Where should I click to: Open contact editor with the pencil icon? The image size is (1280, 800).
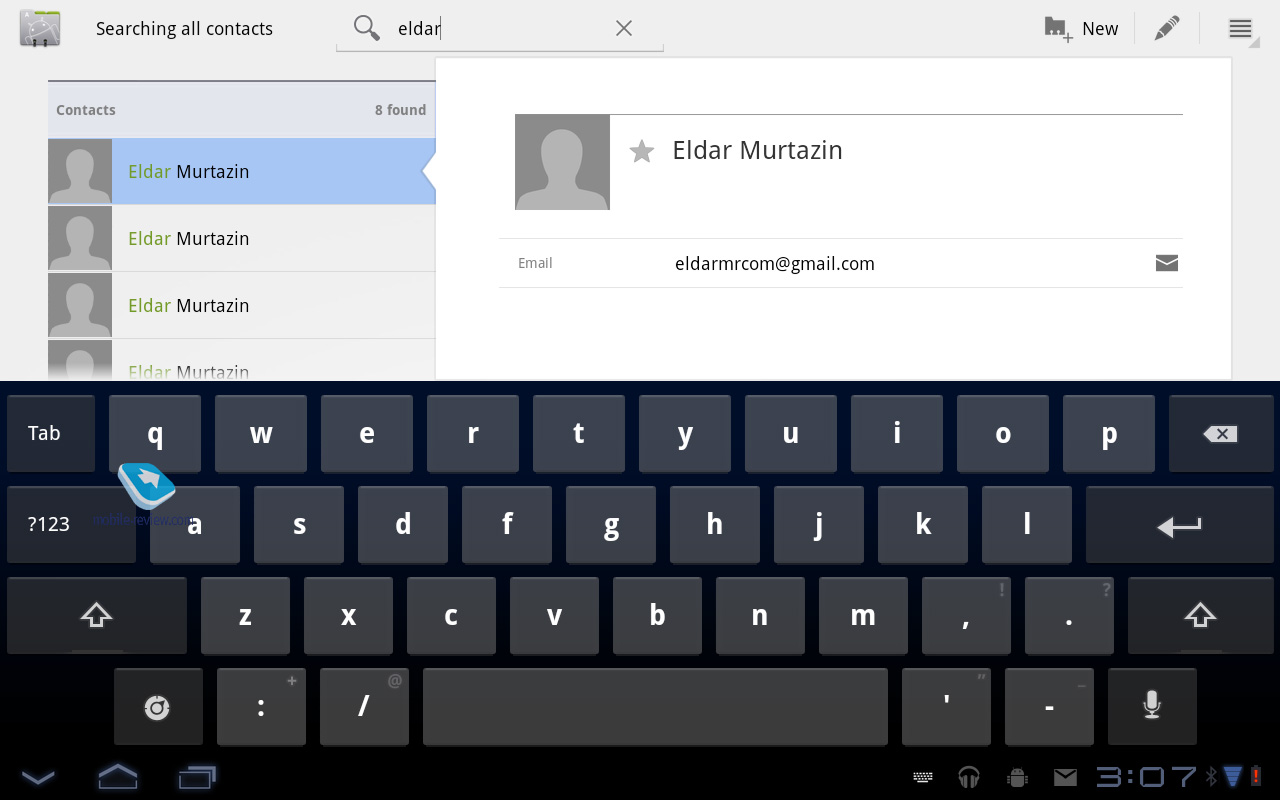[1166, 29]
